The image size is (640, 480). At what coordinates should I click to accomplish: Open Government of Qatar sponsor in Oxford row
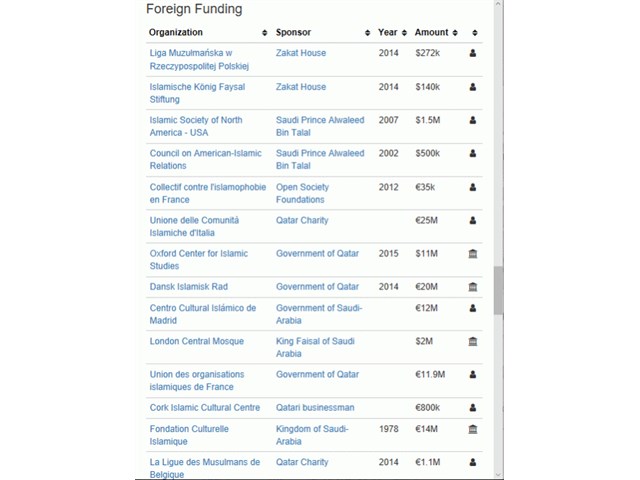click(x=318, y=253)
